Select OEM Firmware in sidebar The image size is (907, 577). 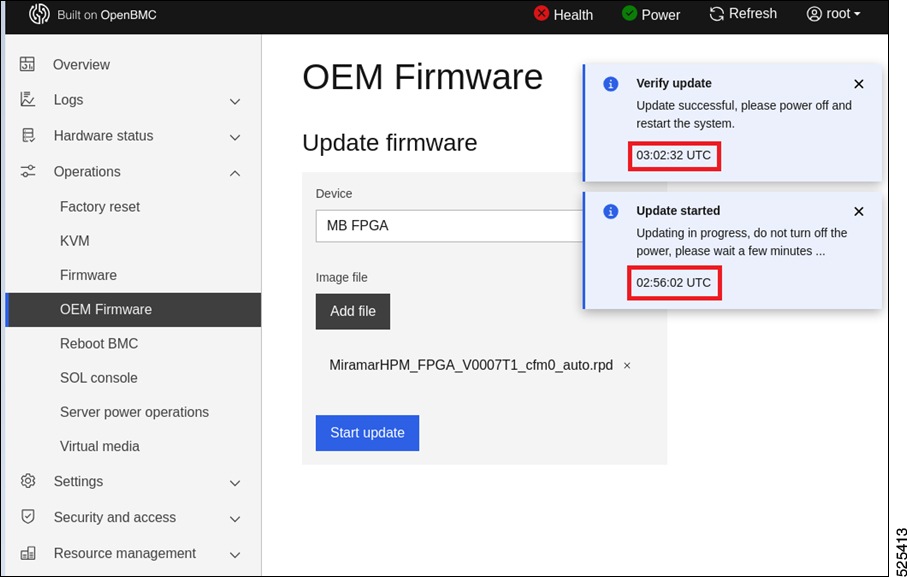point(133,309)
